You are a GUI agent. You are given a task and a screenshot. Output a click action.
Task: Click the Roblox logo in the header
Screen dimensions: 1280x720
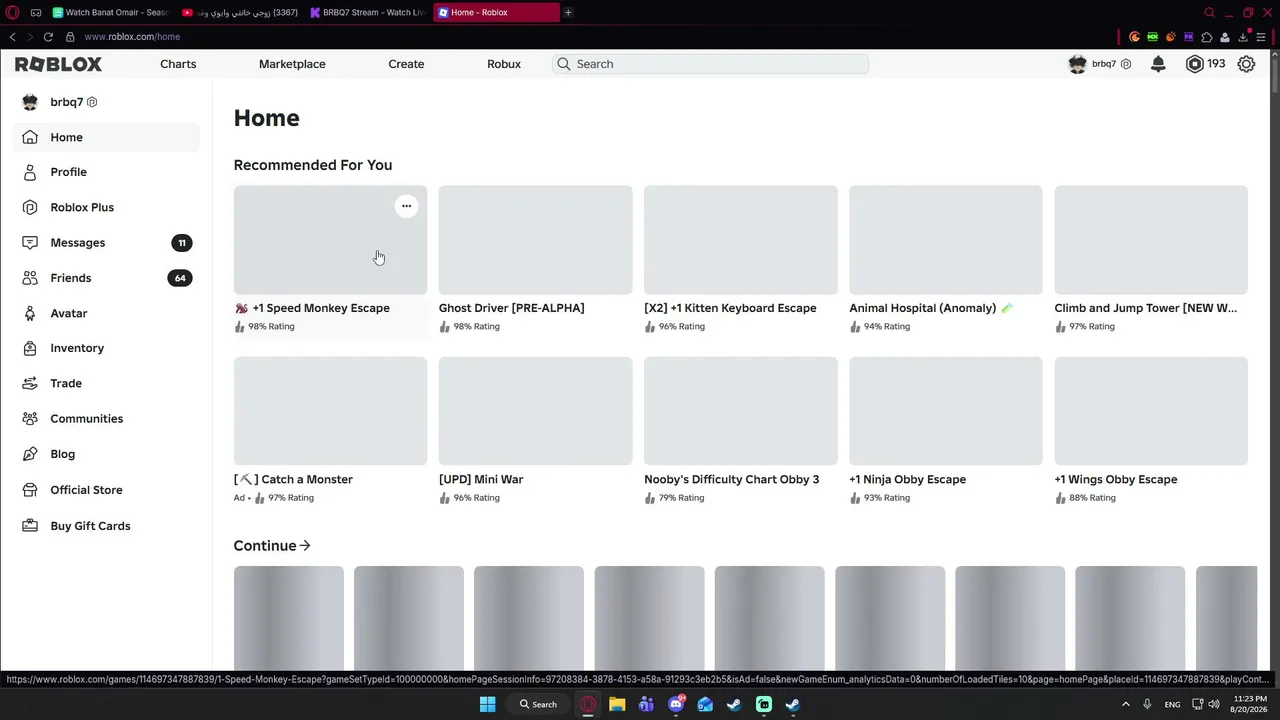click(58, 64)
